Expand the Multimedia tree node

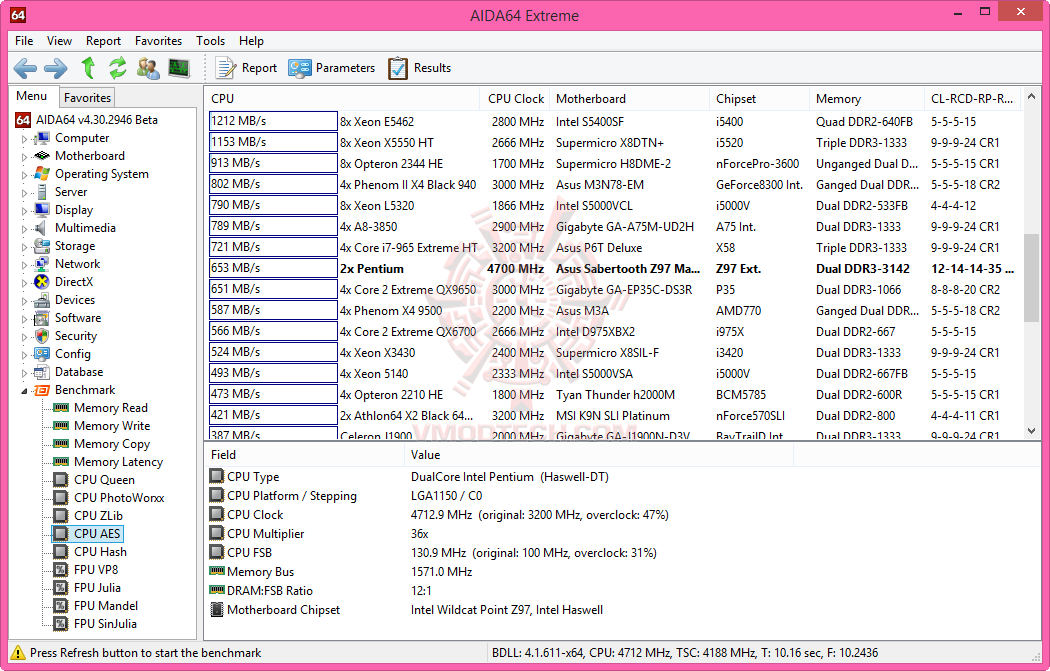click(x=24, y=229)
